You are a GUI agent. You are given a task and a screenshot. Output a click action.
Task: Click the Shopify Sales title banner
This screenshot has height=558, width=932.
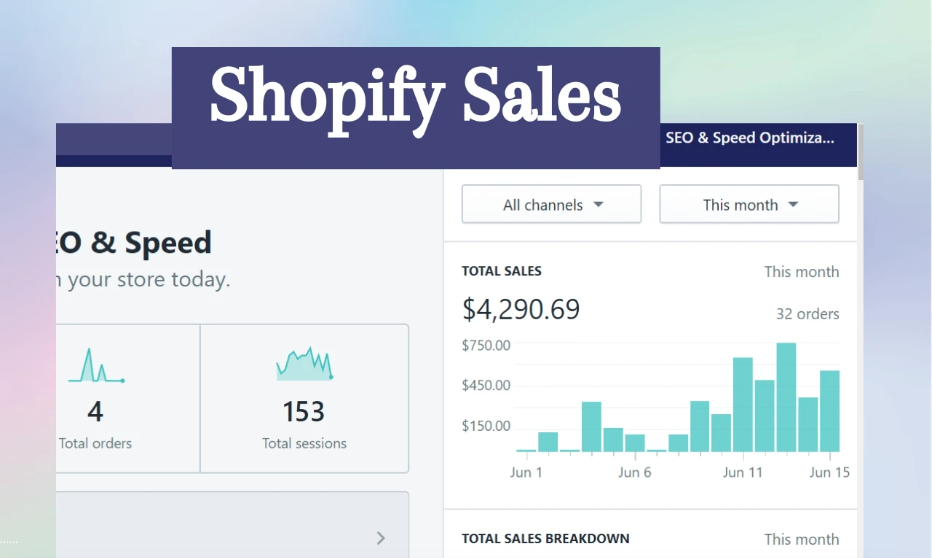(415, 98)
